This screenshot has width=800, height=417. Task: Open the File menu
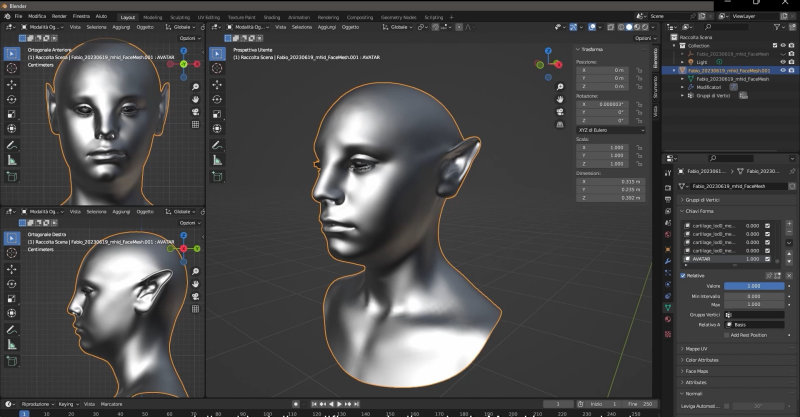[18, 16]
